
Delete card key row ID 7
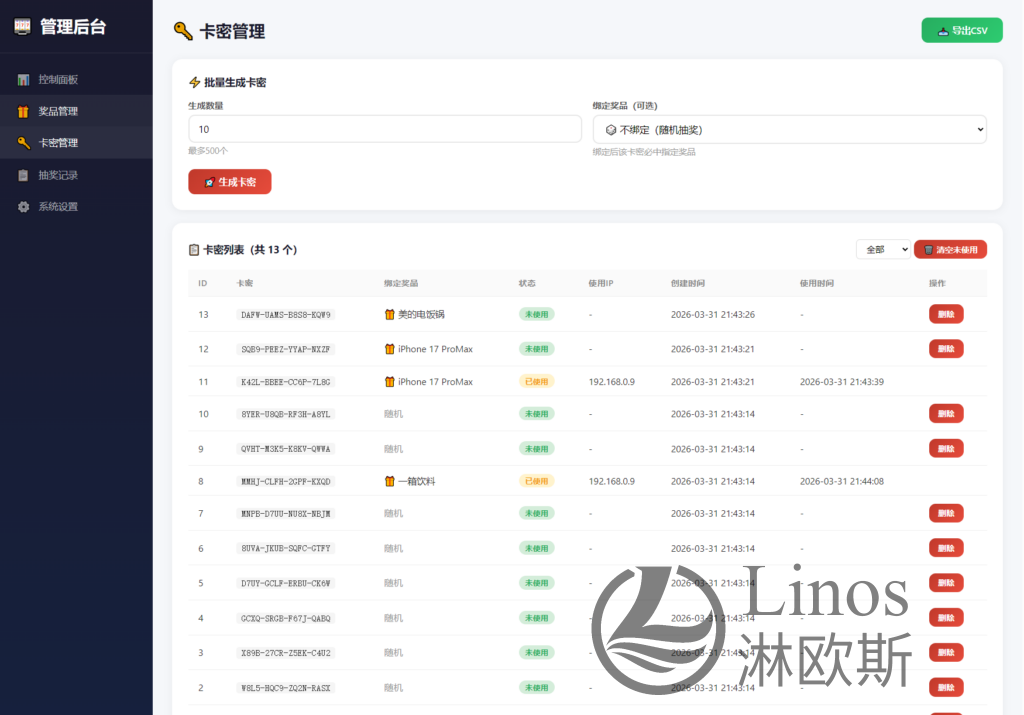(946, 513)
